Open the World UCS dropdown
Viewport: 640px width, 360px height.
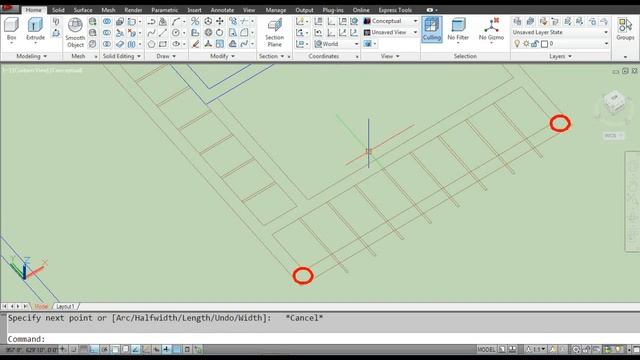click(x=336, y=44)
